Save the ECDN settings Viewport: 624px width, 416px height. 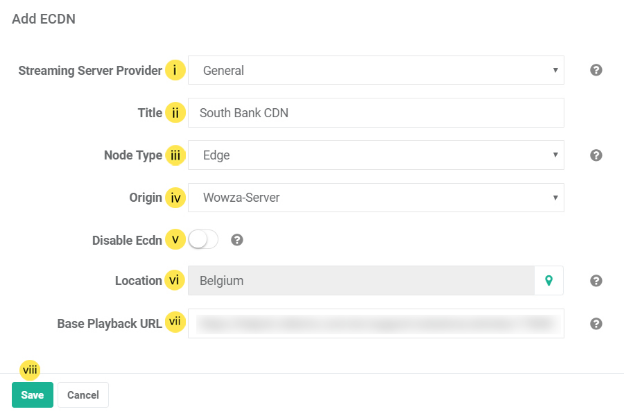click(32, 395)
